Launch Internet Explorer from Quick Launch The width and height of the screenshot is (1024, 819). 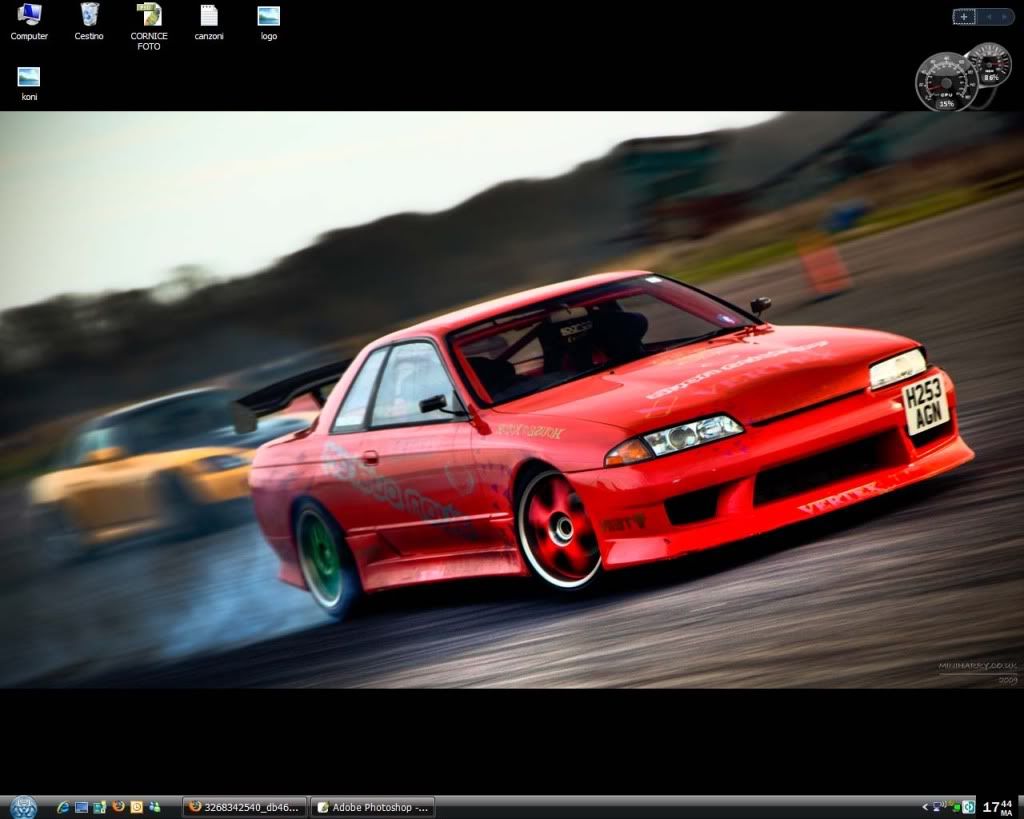coord(63,807)
